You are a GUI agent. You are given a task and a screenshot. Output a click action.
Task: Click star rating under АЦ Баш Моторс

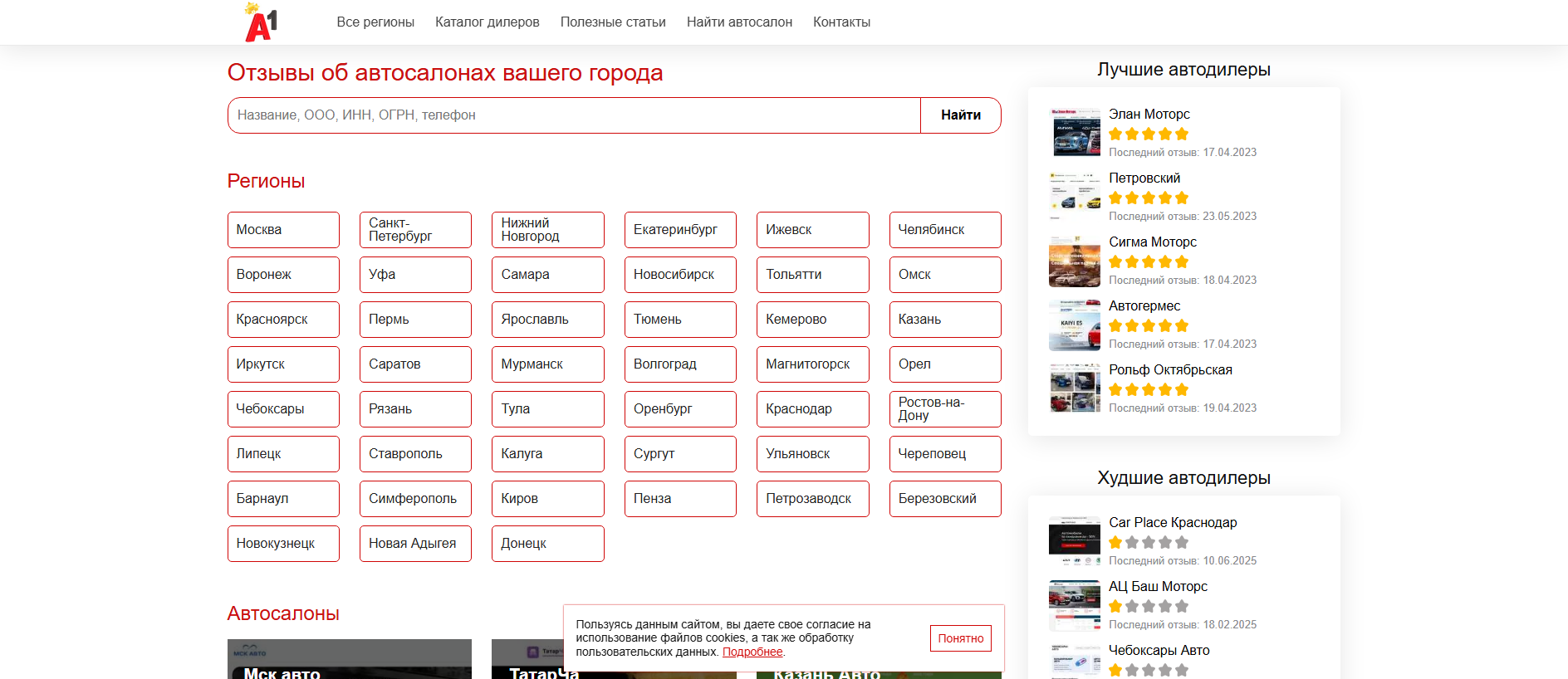(1149, 607)
